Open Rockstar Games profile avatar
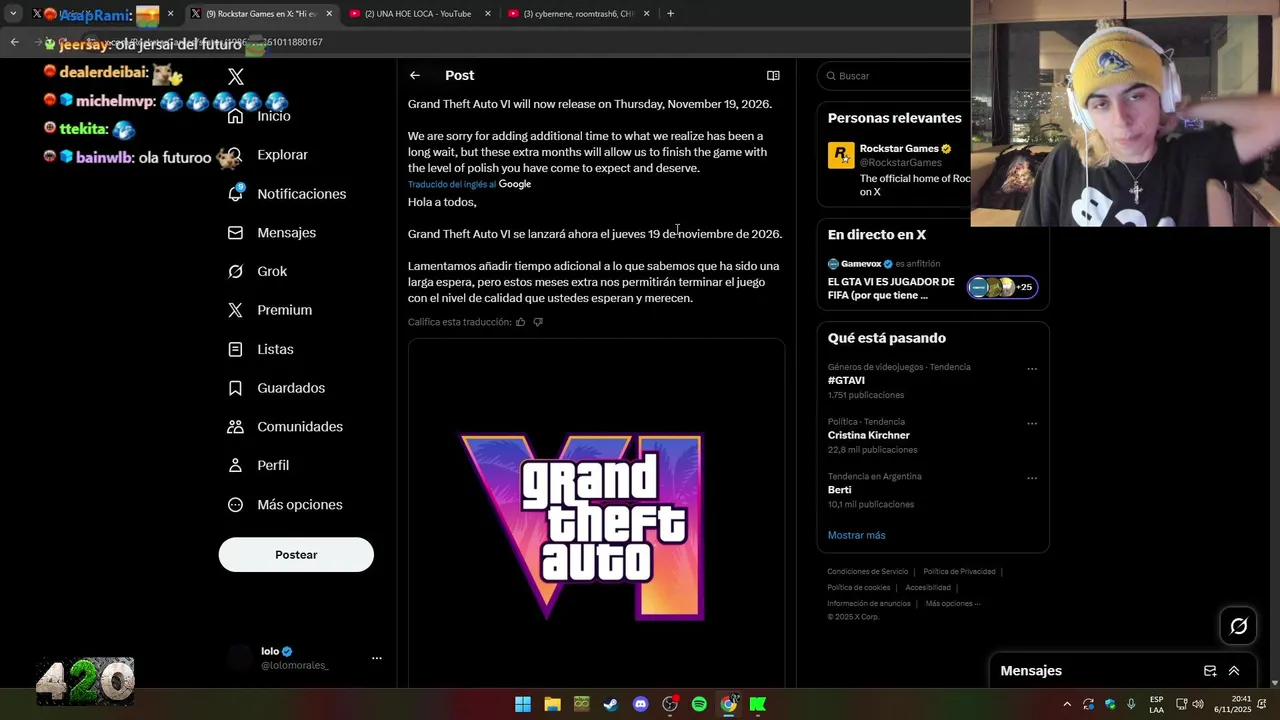1280x720 pixels. pos(841,155)
